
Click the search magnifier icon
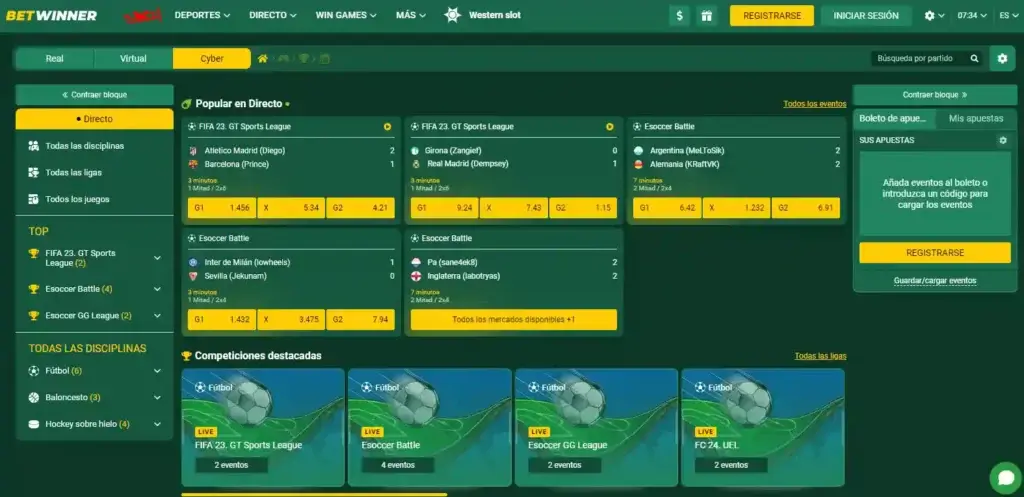pos(974,59)
